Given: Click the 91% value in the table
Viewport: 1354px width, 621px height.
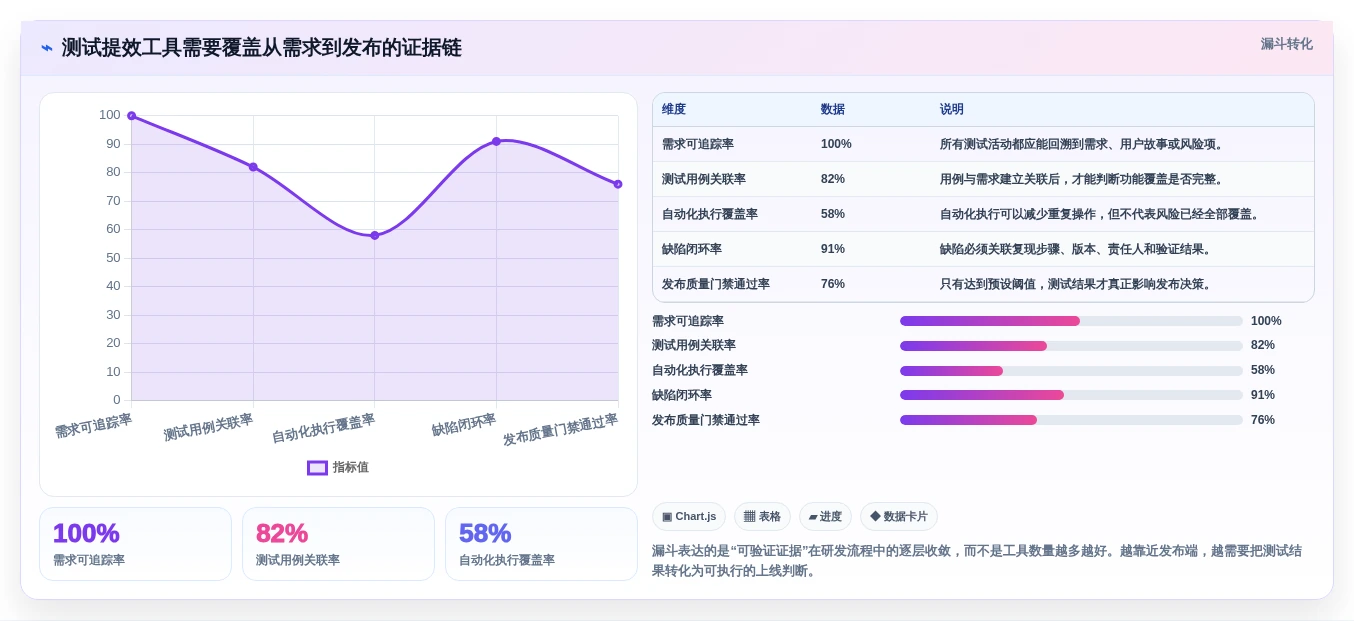Looking at the screenshot, I should 833,249.
